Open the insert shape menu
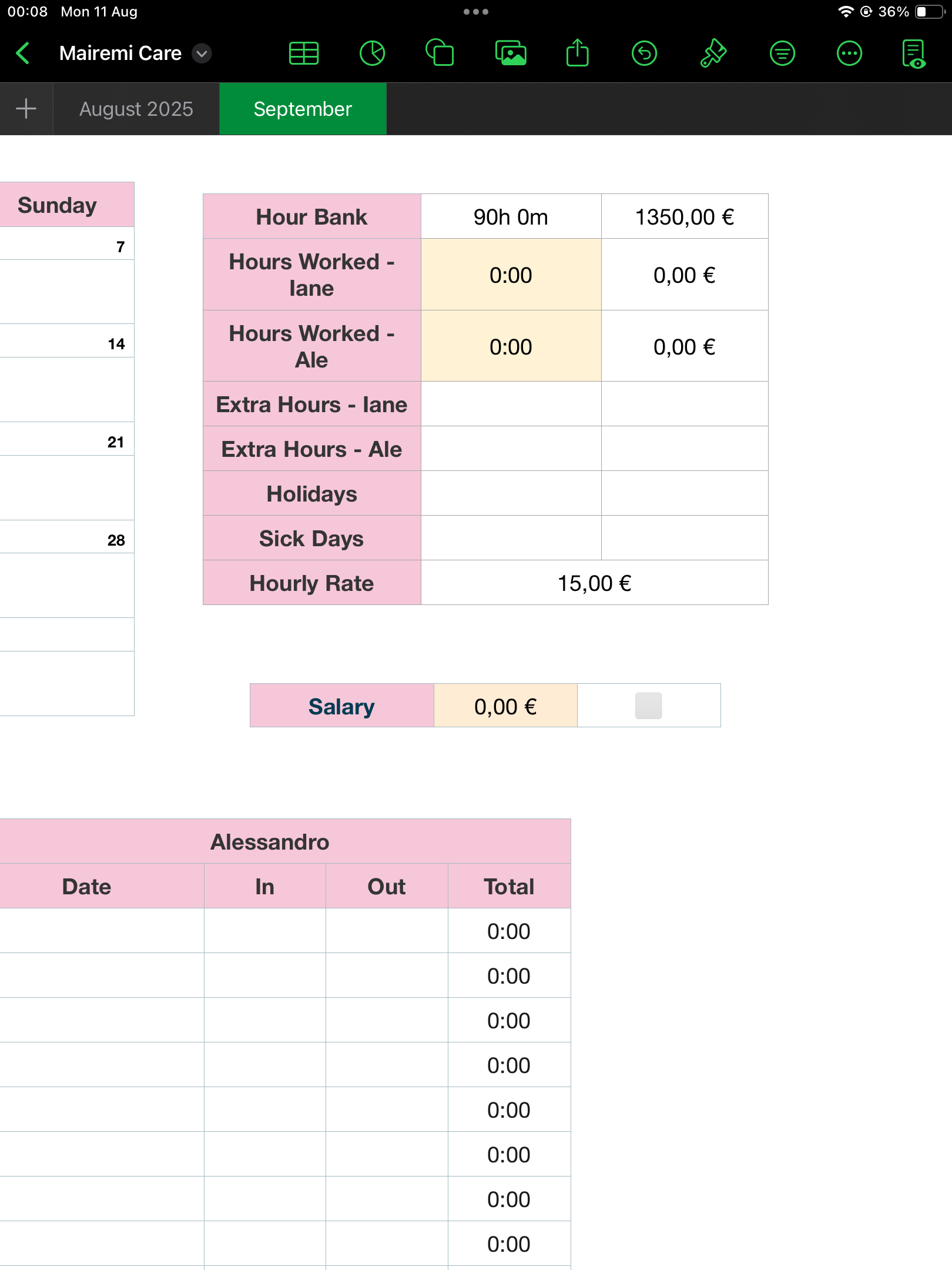This screenshot has width=952, height=1270. coord(440,54)
